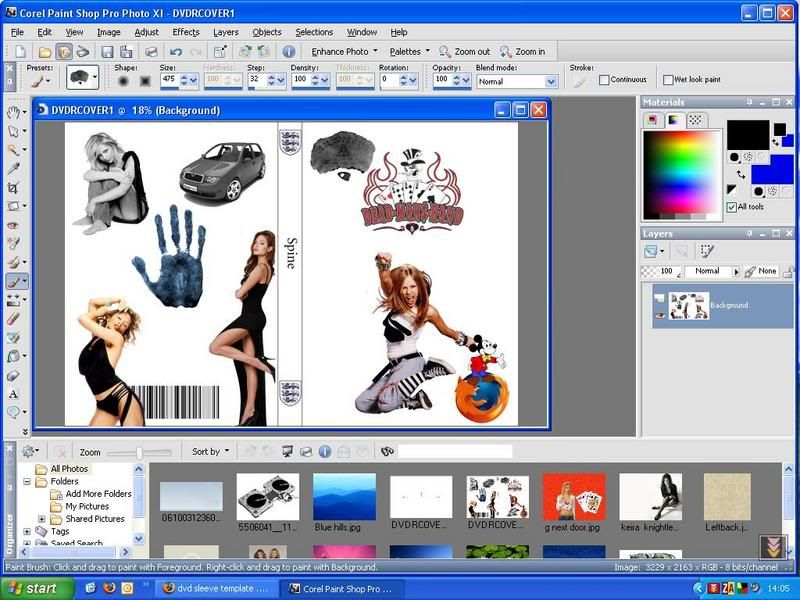The image size is (800, 600).
Task: Open the Sort by dropdown in Organizer
Action: pyautogui.click(x=210, y=451)
